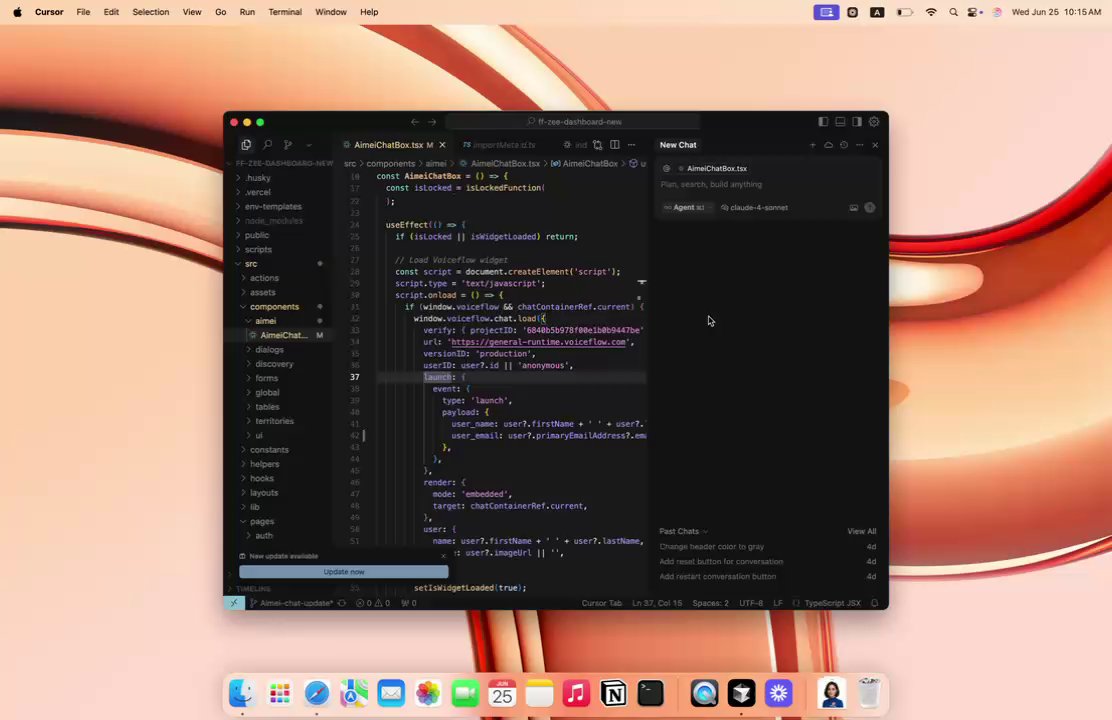Attach an image to chat
Image resolution: width=1112 pixels, height=720 pixels.
[x=854, y=208]
